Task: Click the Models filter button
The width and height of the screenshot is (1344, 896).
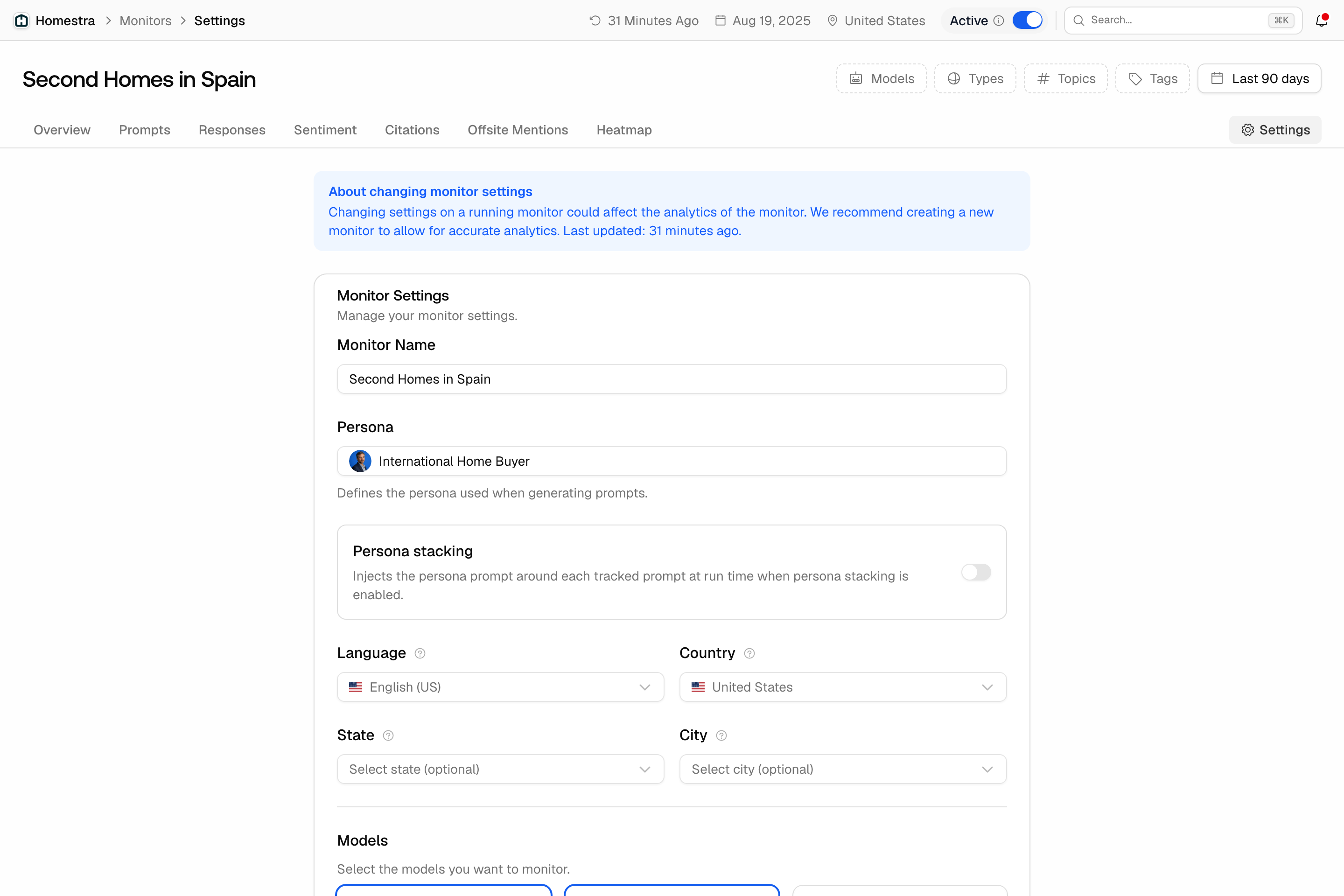Action: (881, 78)
